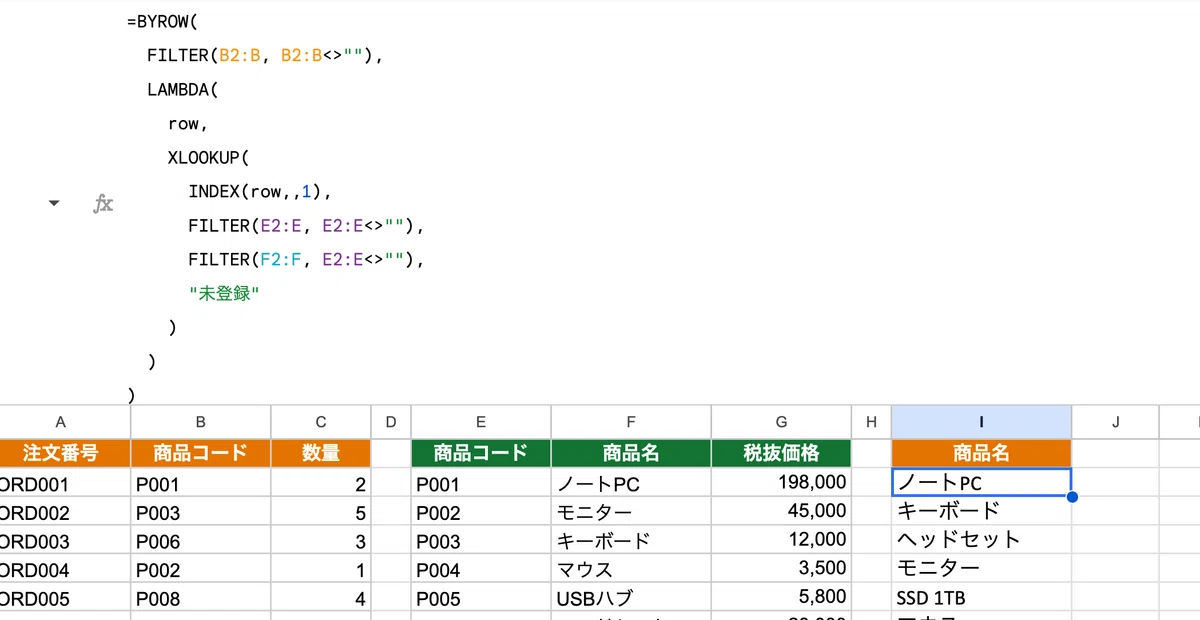The image size is (1200, 620).
Task: Click the 数量 header cell
Action: (x=321, y=453)
